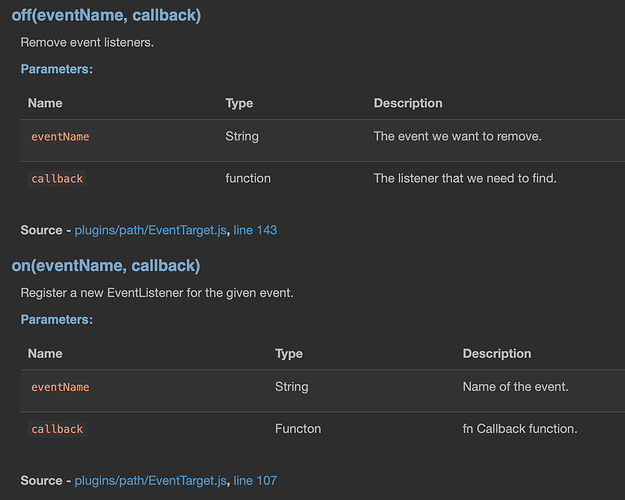Image resolution: width=625 pixels, height=500 pixels.
Task: Open the "line 107" source link
Action: pyautogui.click(x=255, y=480)
